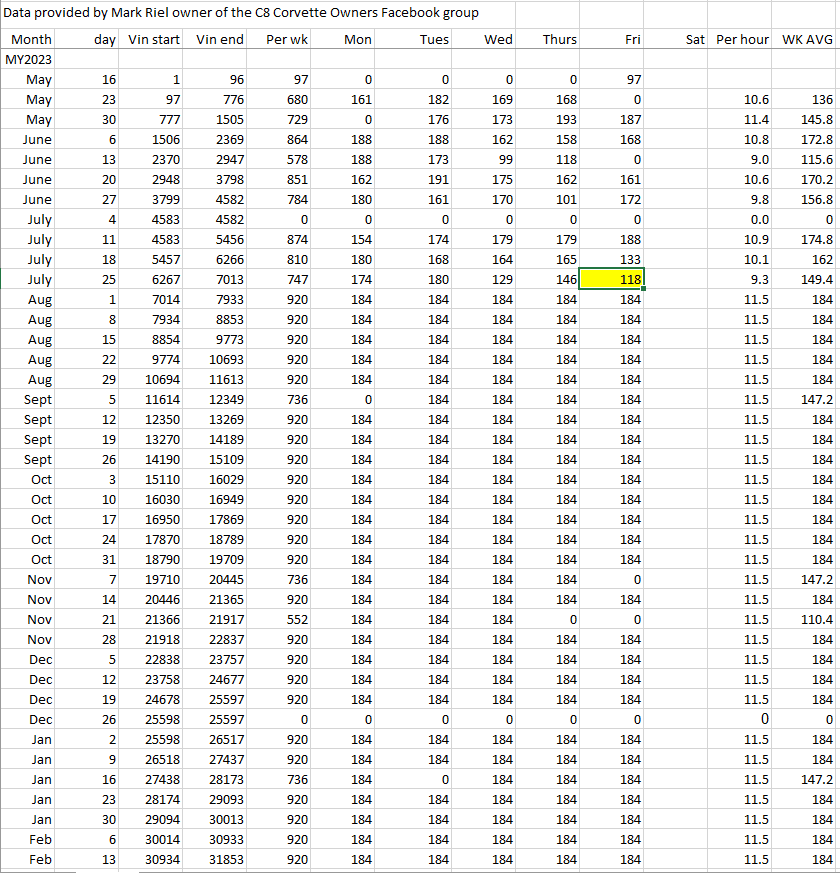The width and height of the screenshot is (840, 873).
Task: Select the yellow highlighted cell containing 118
Action: [615, 279]
